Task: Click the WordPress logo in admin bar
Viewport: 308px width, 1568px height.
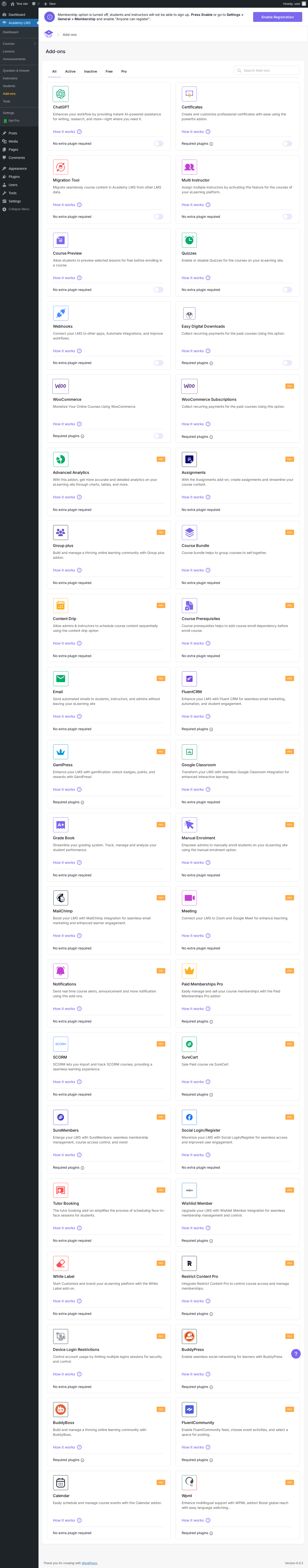Action: click(x=4, y=4)
